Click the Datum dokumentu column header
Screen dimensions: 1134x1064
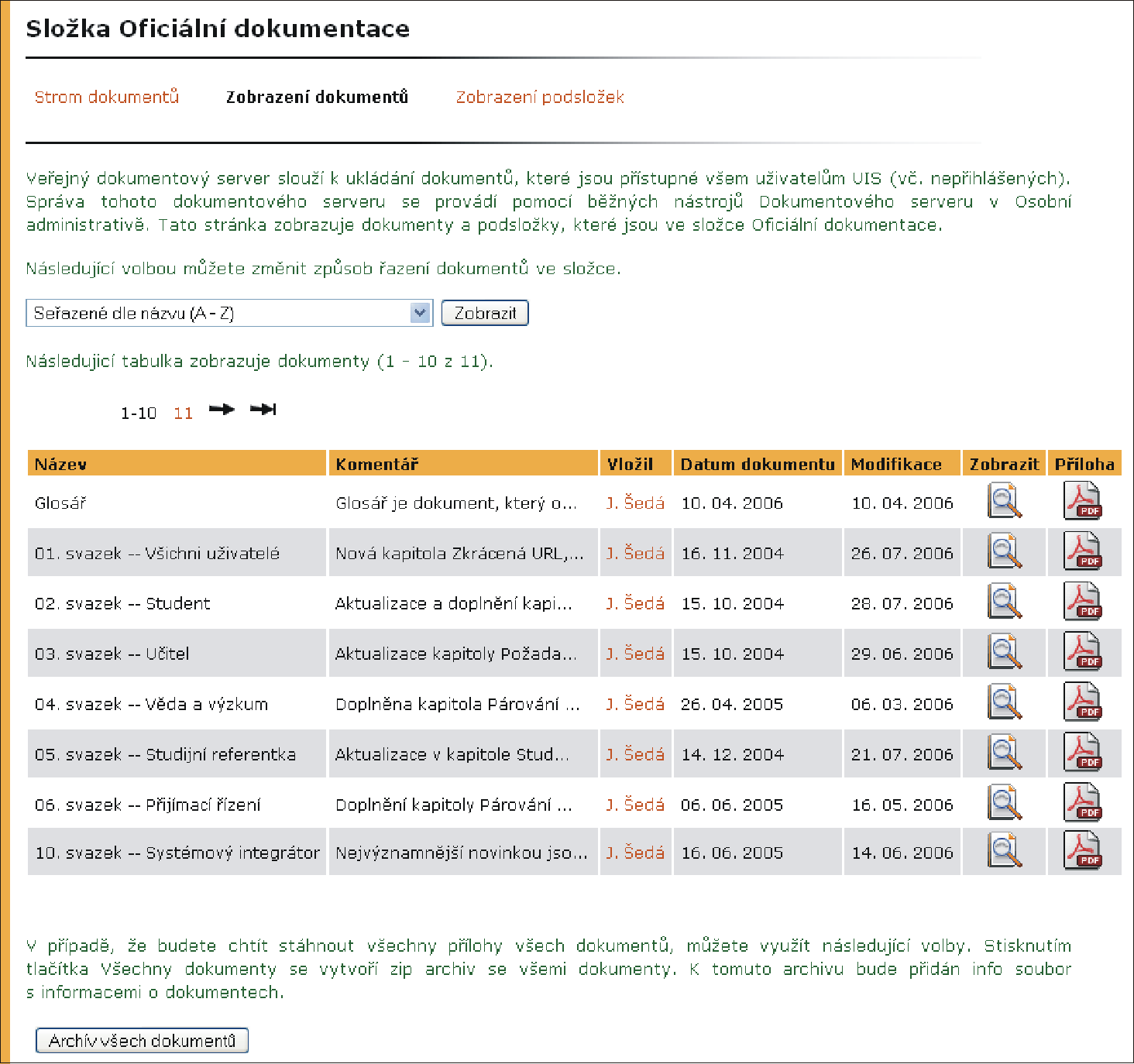758,463
